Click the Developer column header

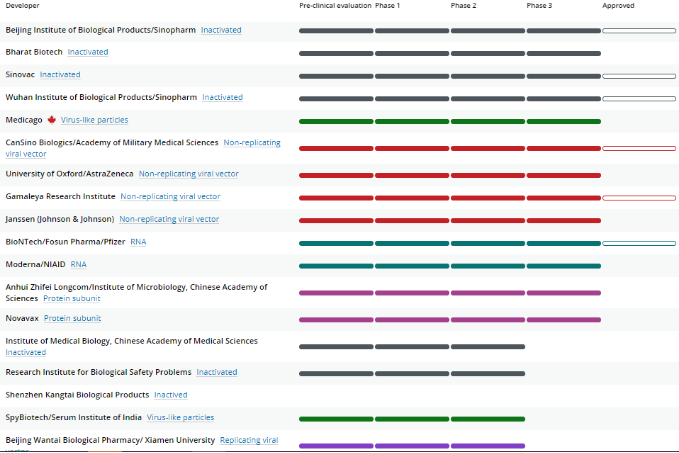[23, 6]
